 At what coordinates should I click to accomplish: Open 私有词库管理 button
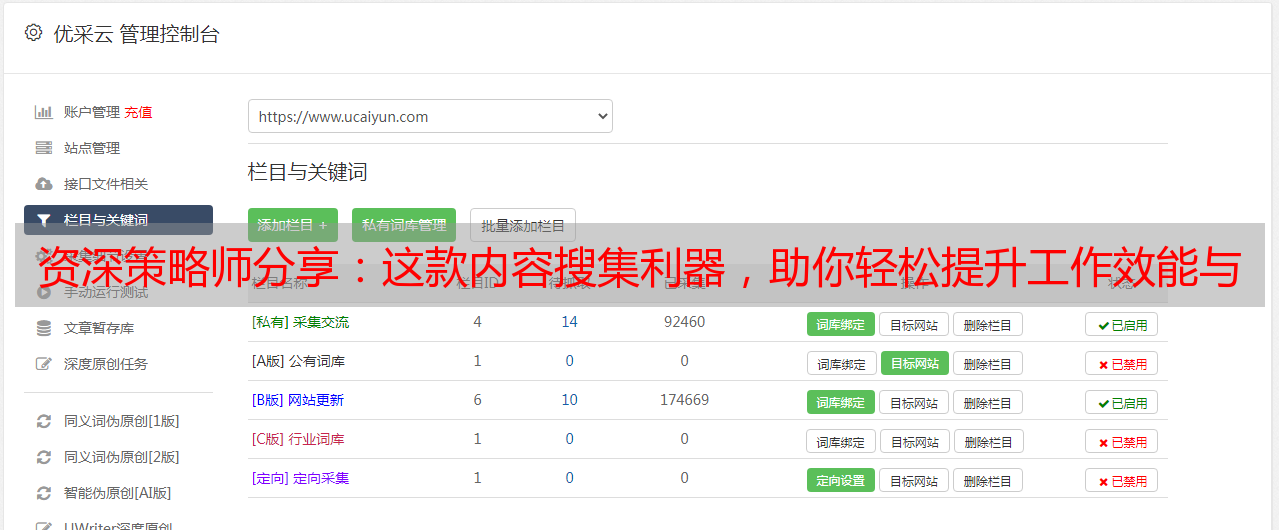click(404, 225)
